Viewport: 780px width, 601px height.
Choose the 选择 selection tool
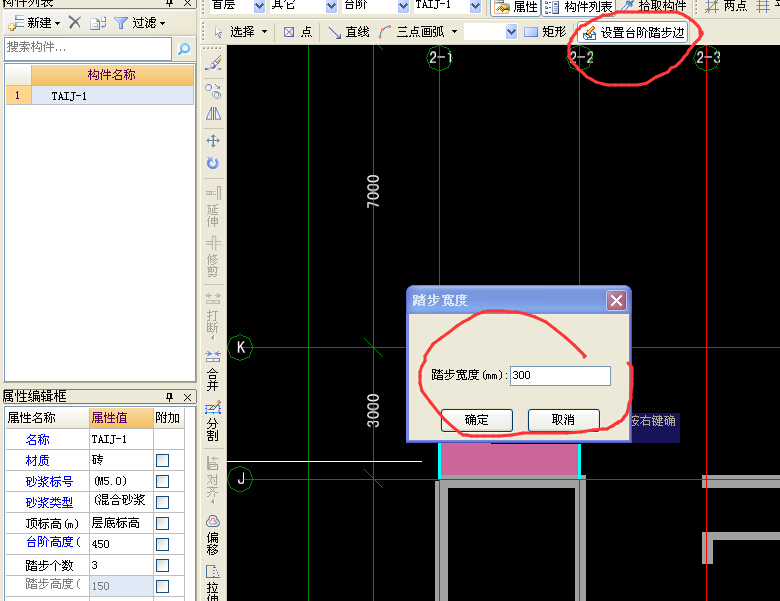tap(240, 32)
